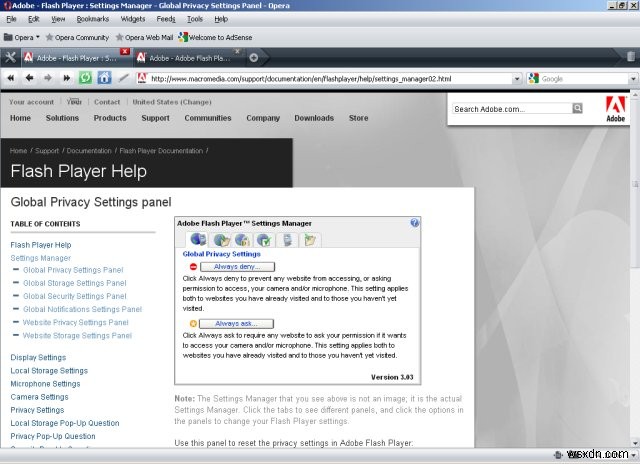Open Display Settings link
Screen dimensions: 640x464
click(x=38, y=357)
